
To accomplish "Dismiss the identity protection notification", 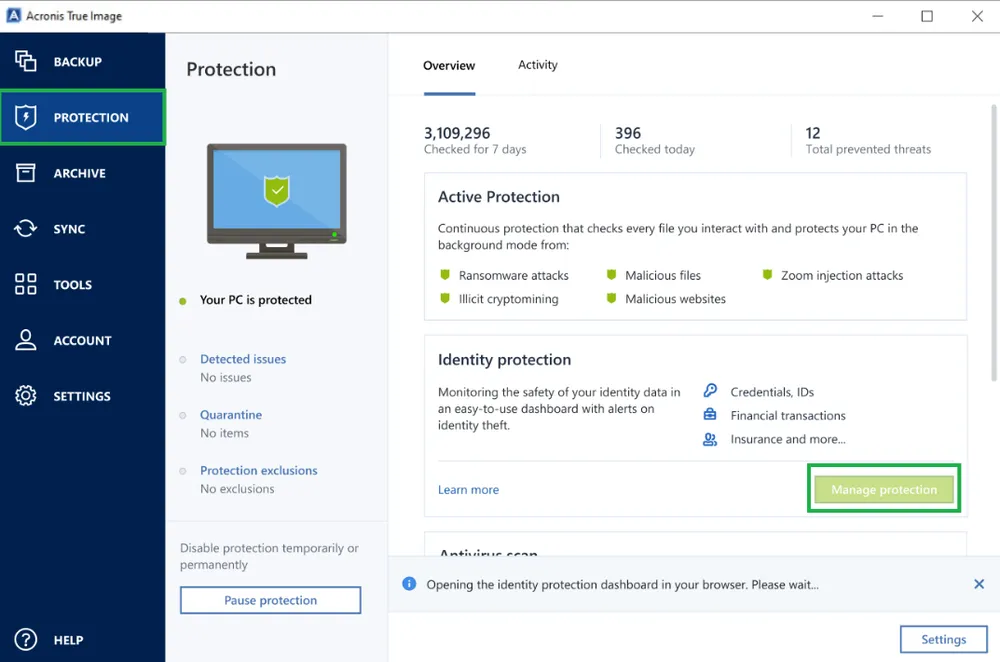I will (x=979, y=584).
